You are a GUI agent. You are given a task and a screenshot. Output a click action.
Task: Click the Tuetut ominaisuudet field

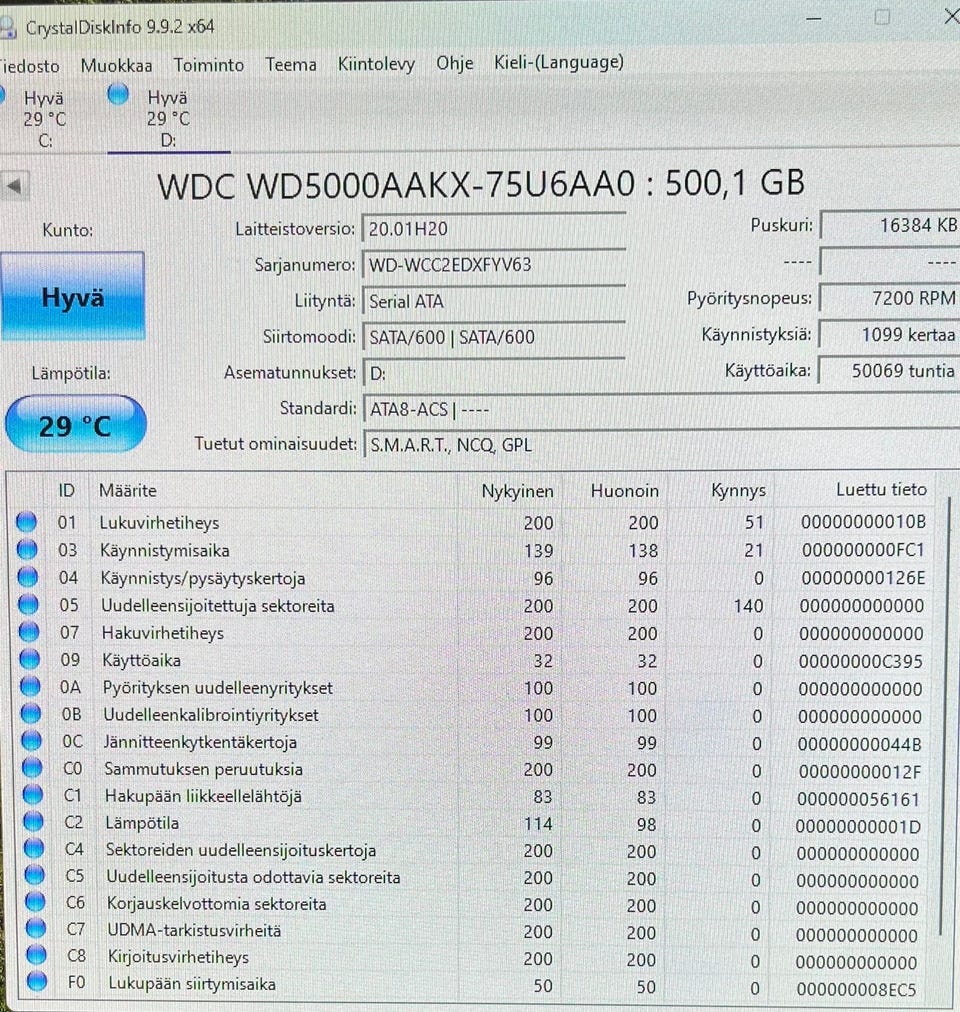point(662,445)
